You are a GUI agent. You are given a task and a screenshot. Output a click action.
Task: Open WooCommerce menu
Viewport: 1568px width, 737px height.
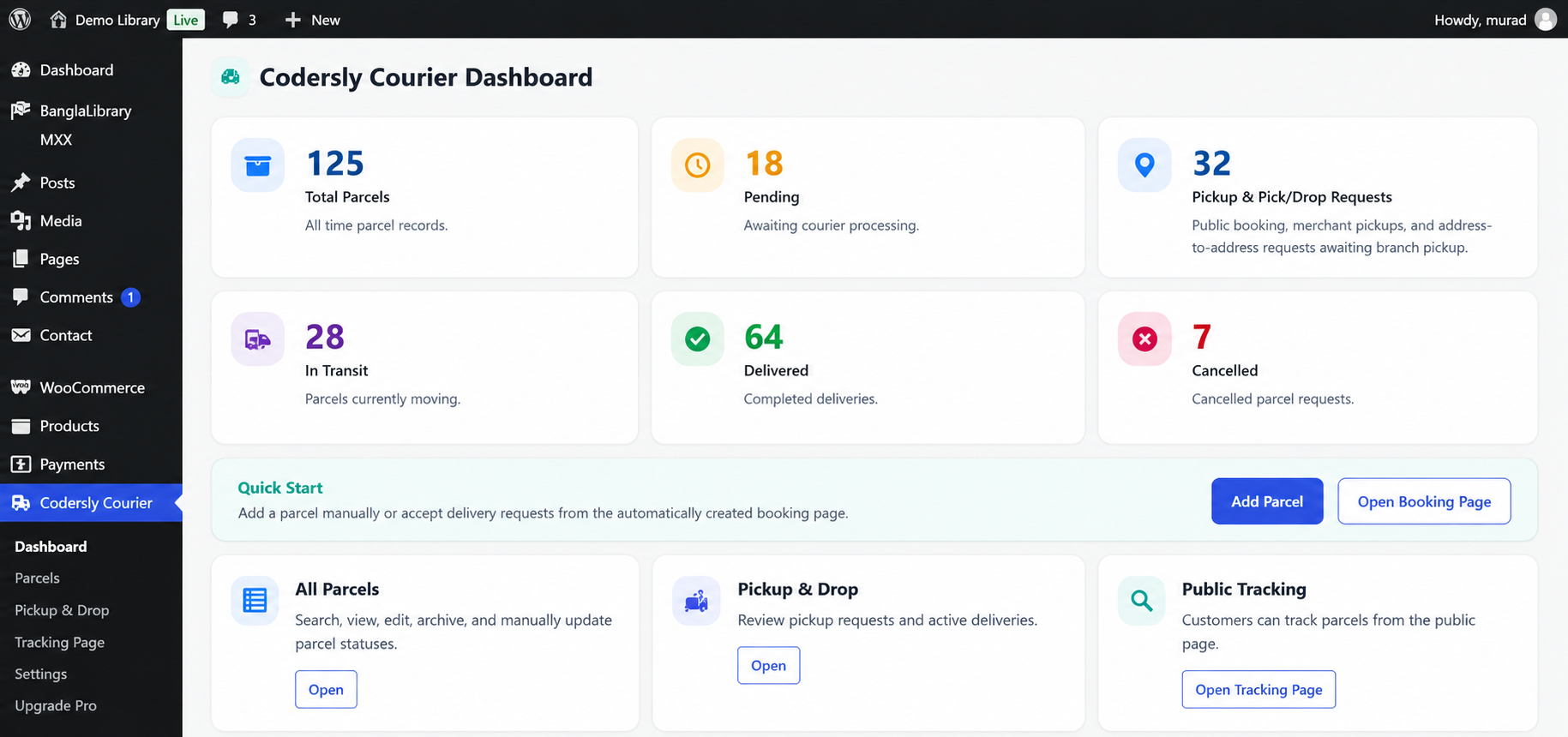pyautogui.click(x=91, y=387)
